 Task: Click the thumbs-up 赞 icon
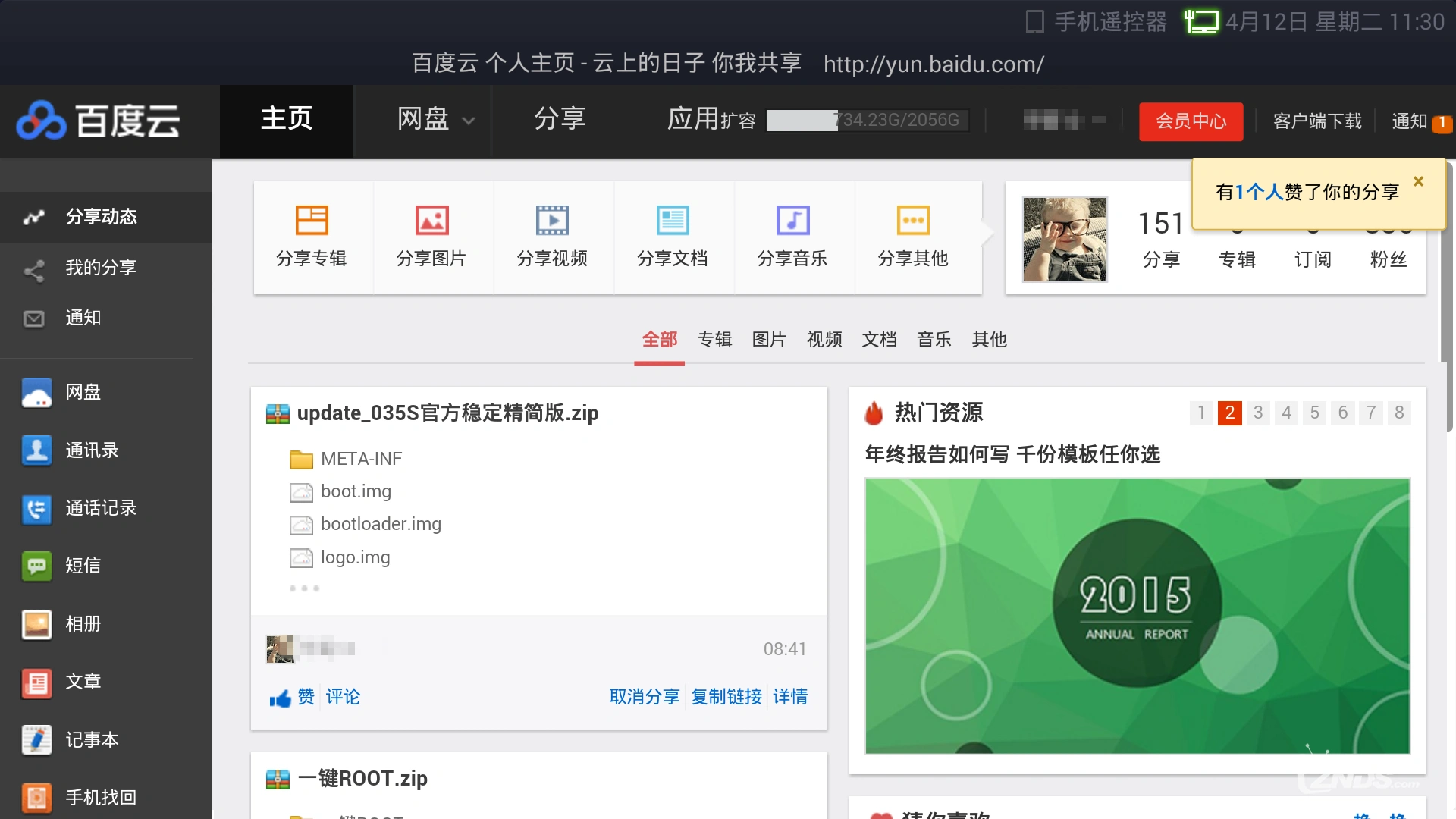[280, 698]
